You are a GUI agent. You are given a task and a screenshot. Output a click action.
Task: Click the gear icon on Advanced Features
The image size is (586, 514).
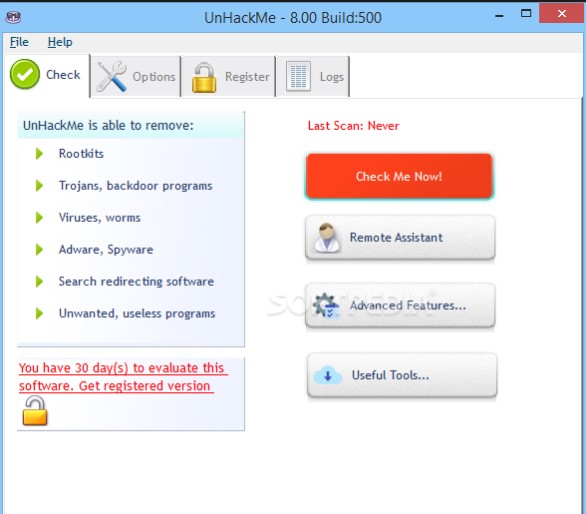point(326,305)
